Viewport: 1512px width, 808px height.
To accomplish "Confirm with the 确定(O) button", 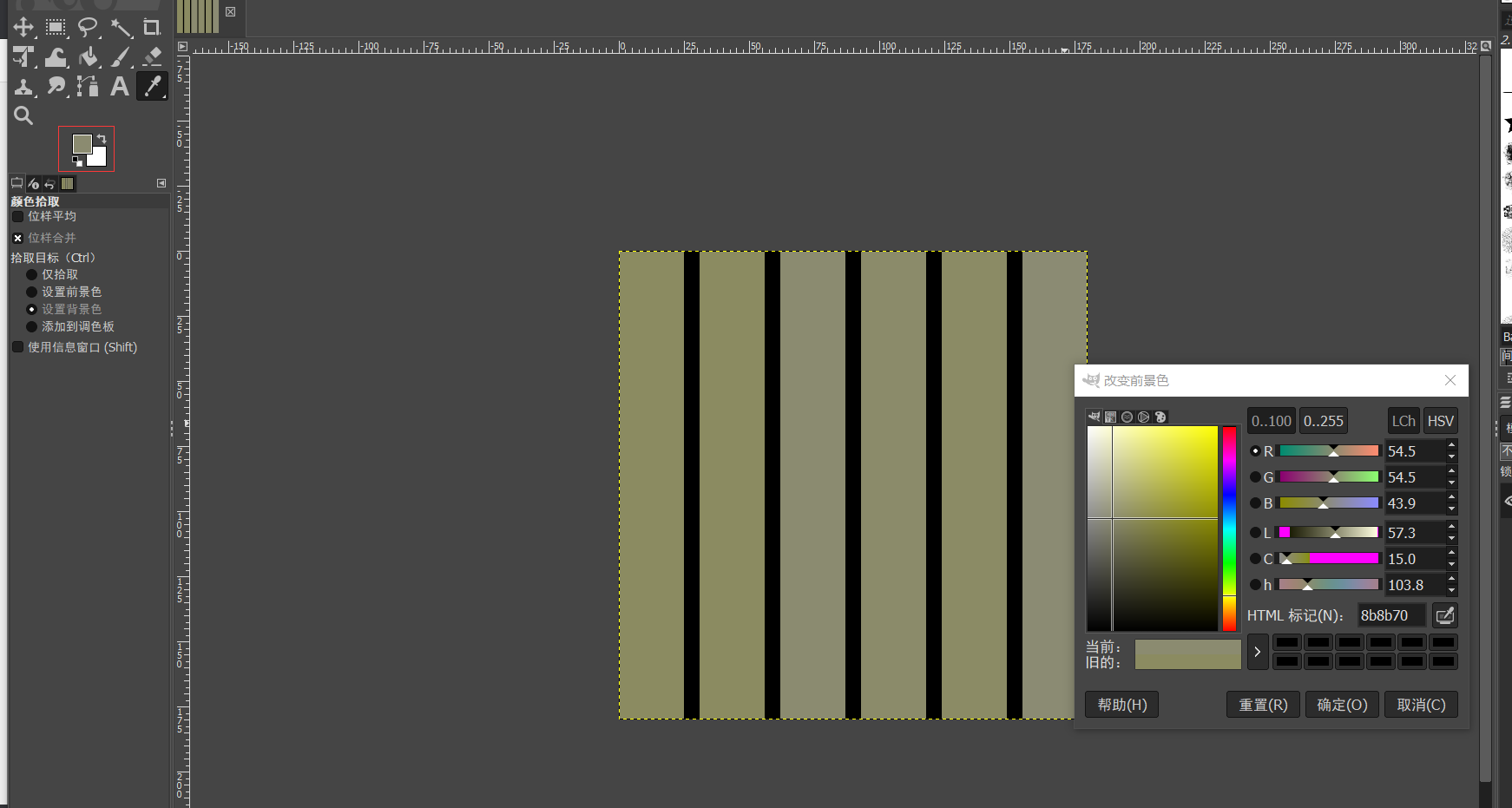I will pyautogui.click(x=1342, y=705).
